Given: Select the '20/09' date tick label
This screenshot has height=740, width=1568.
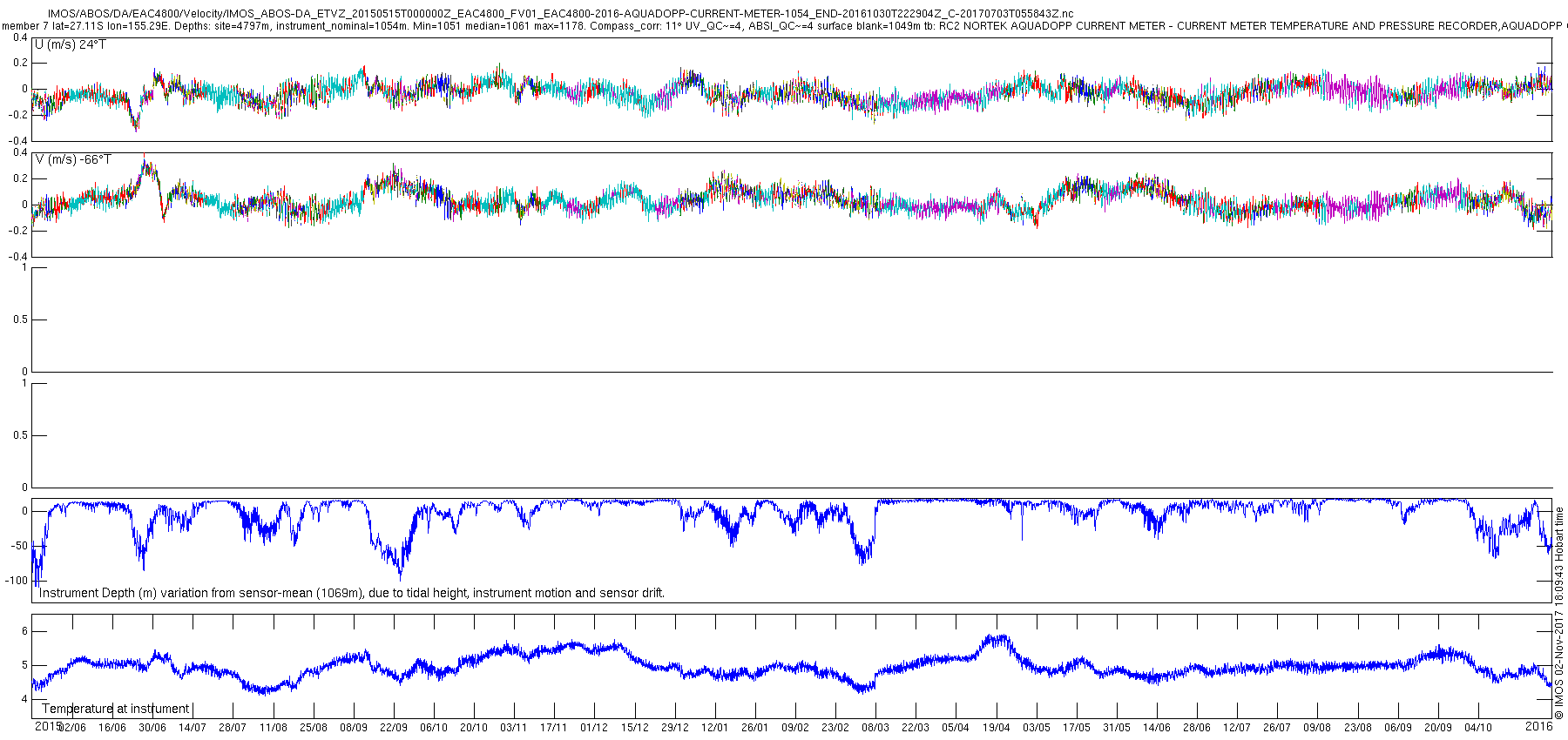Looking at the screenshot, I should pyautogui.click(x=1438, y=728).
